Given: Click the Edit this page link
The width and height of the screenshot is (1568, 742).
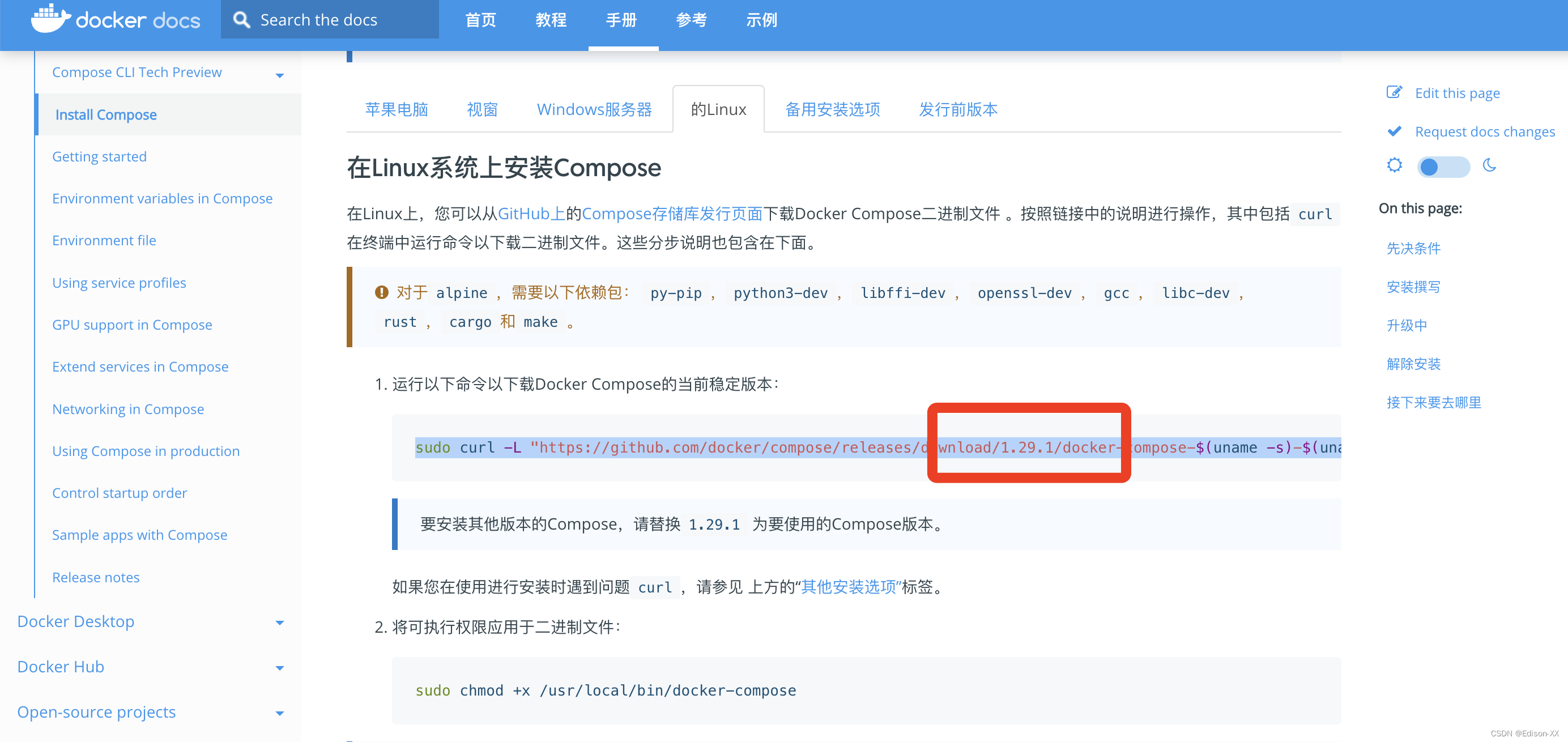Looking at the screenshot, I should coord(1457,93).
